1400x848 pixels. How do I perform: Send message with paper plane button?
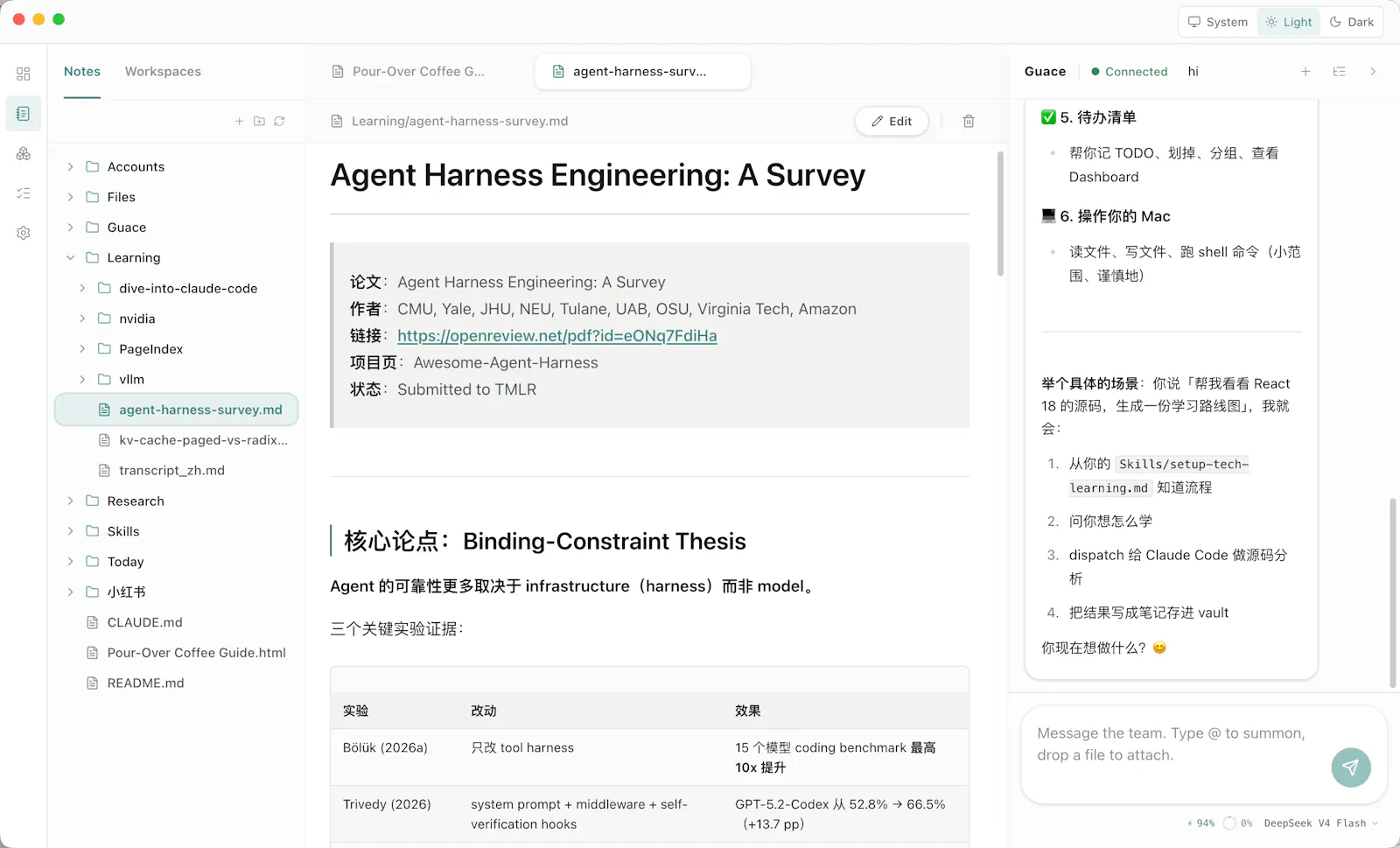[1351, 767]
